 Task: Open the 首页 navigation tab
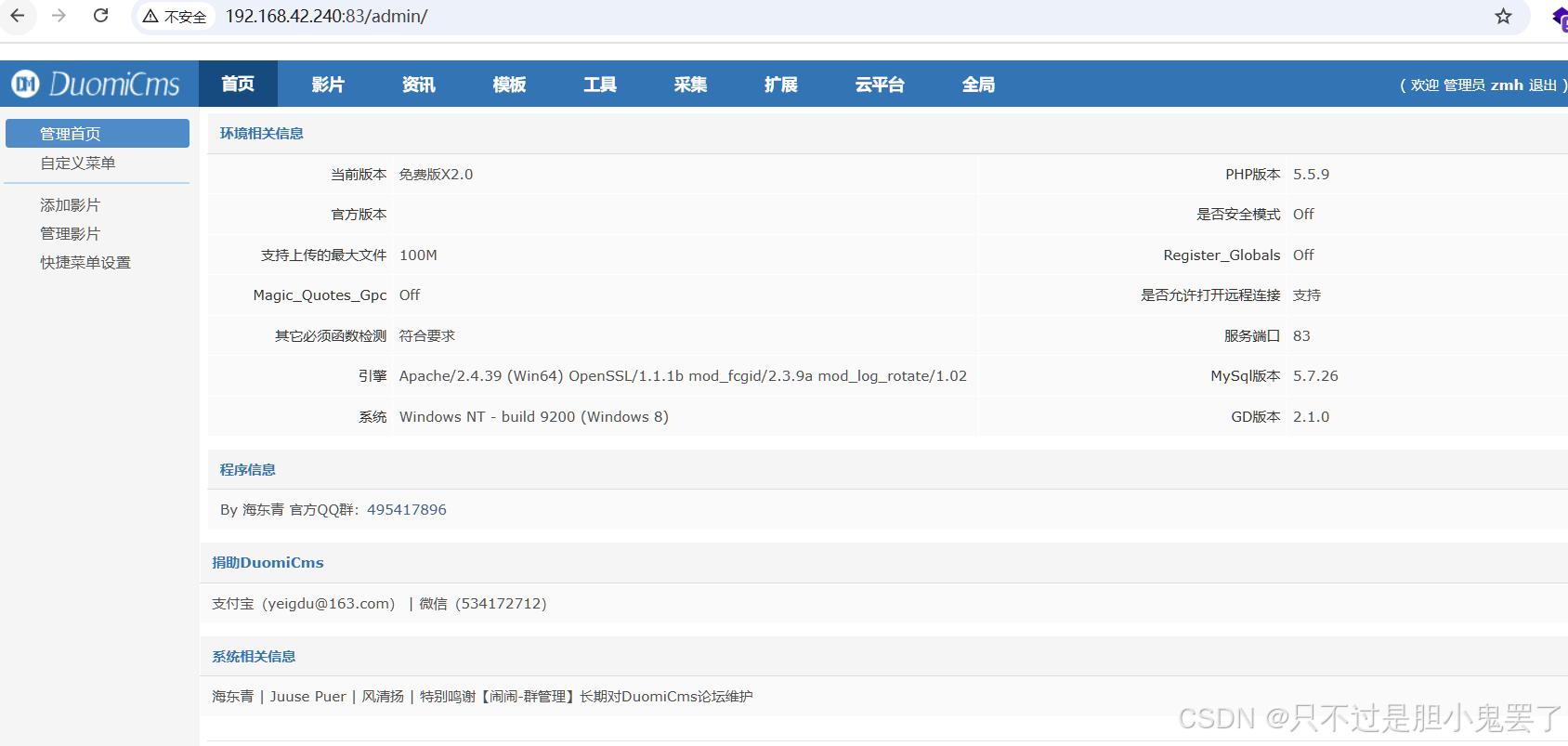point(238,85)
